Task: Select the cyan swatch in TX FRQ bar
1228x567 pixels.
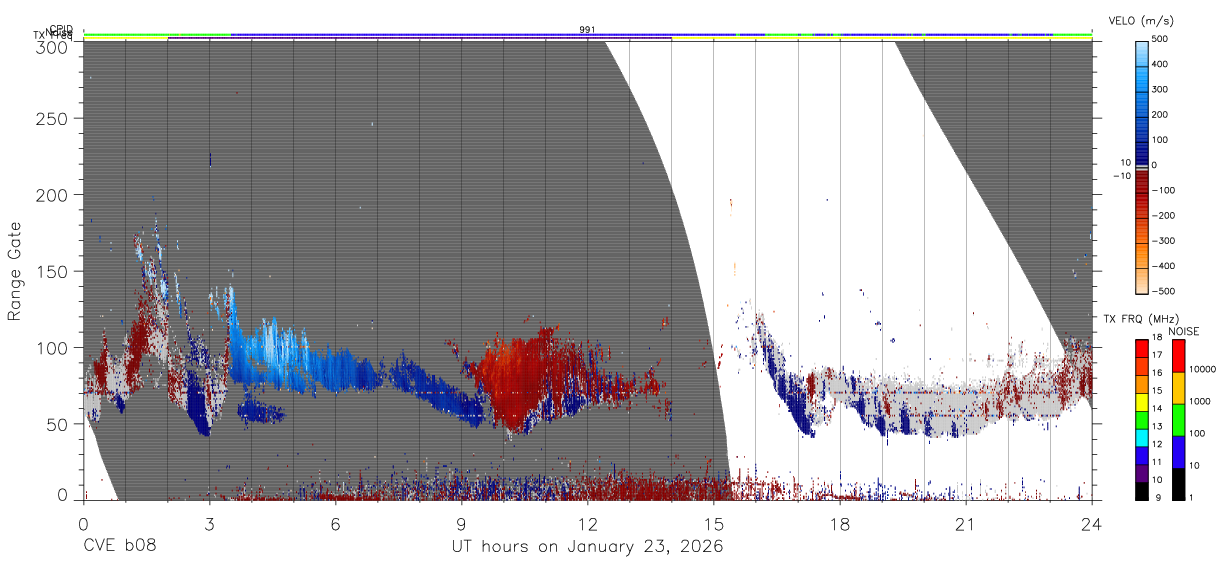Action: pos(1141,436)
